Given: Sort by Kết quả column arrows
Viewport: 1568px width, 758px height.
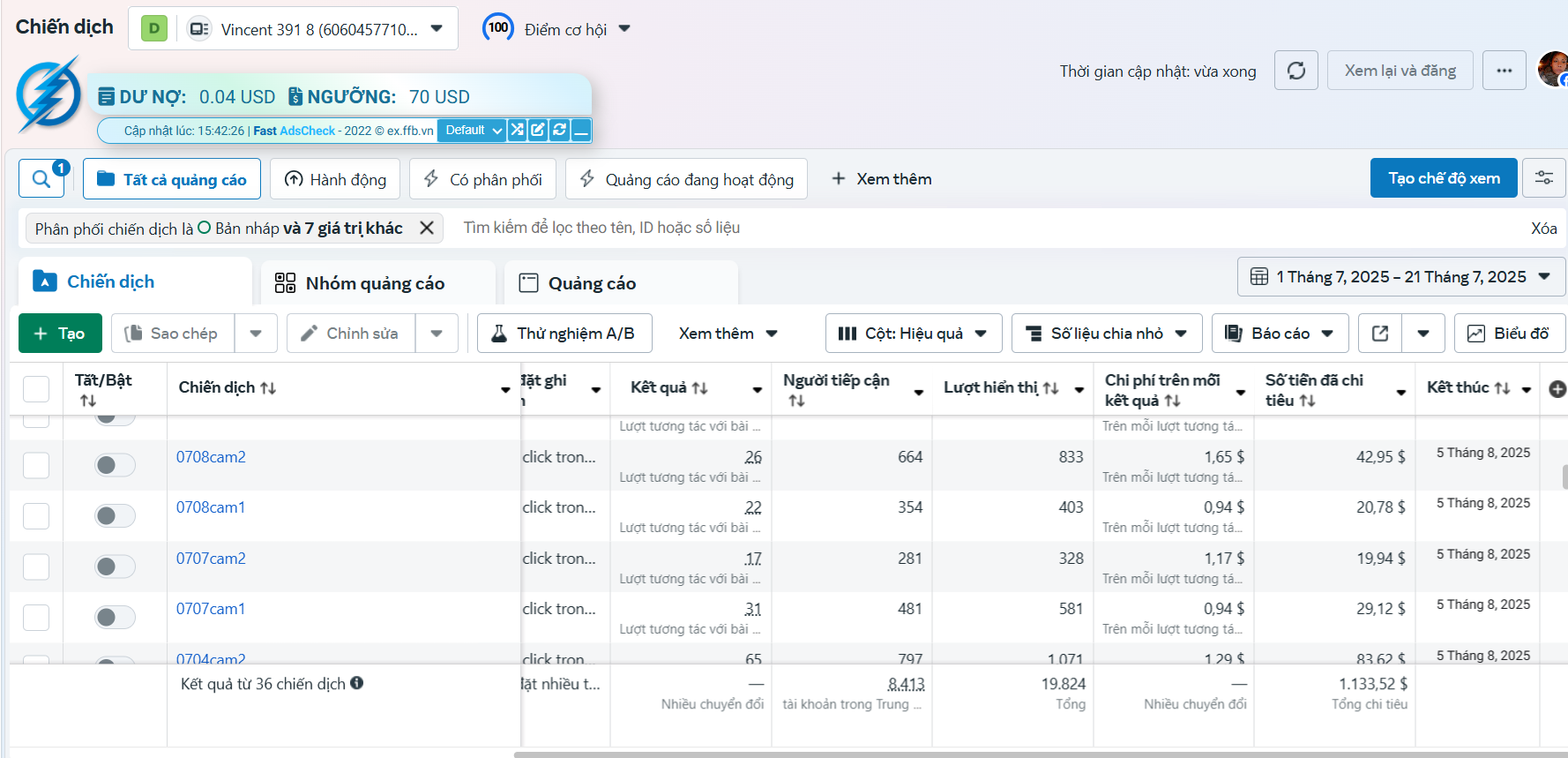Looking at the screenshot, I should tap(699, 388).
